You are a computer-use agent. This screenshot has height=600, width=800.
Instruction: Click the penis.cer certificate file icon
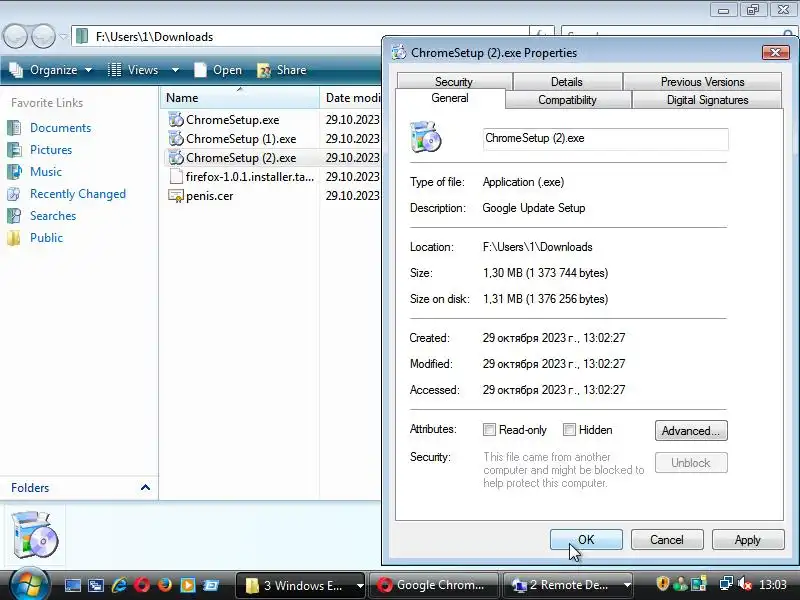pos(176,195)
